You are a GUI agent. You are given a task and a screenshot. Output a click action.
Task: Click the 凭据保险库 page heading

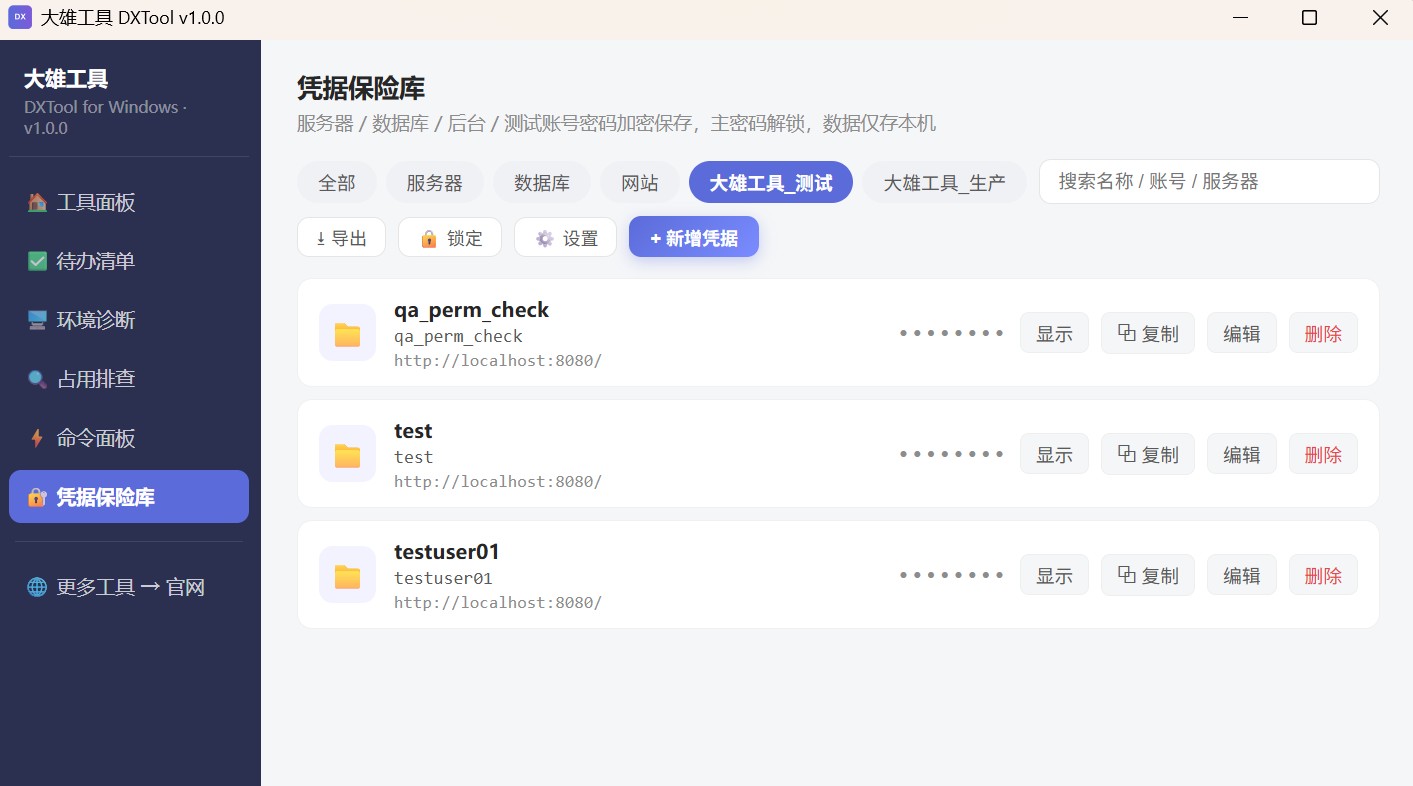361,88
